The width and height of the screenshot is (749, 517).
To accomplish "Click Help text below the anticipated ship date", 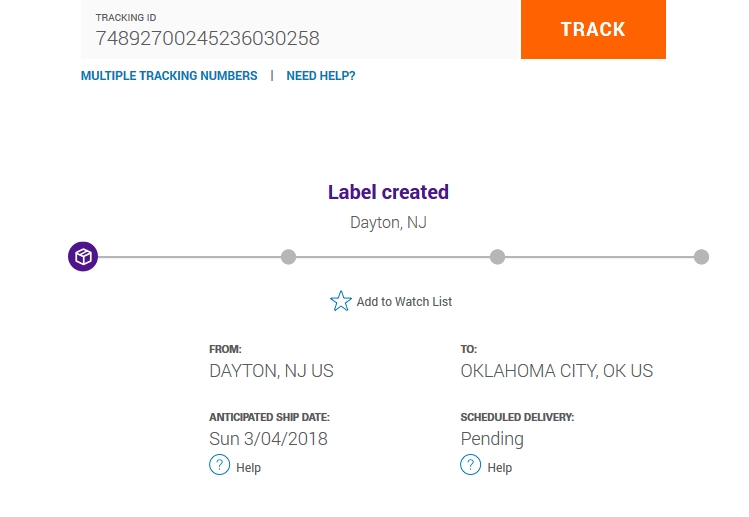I will click(248, 467).
